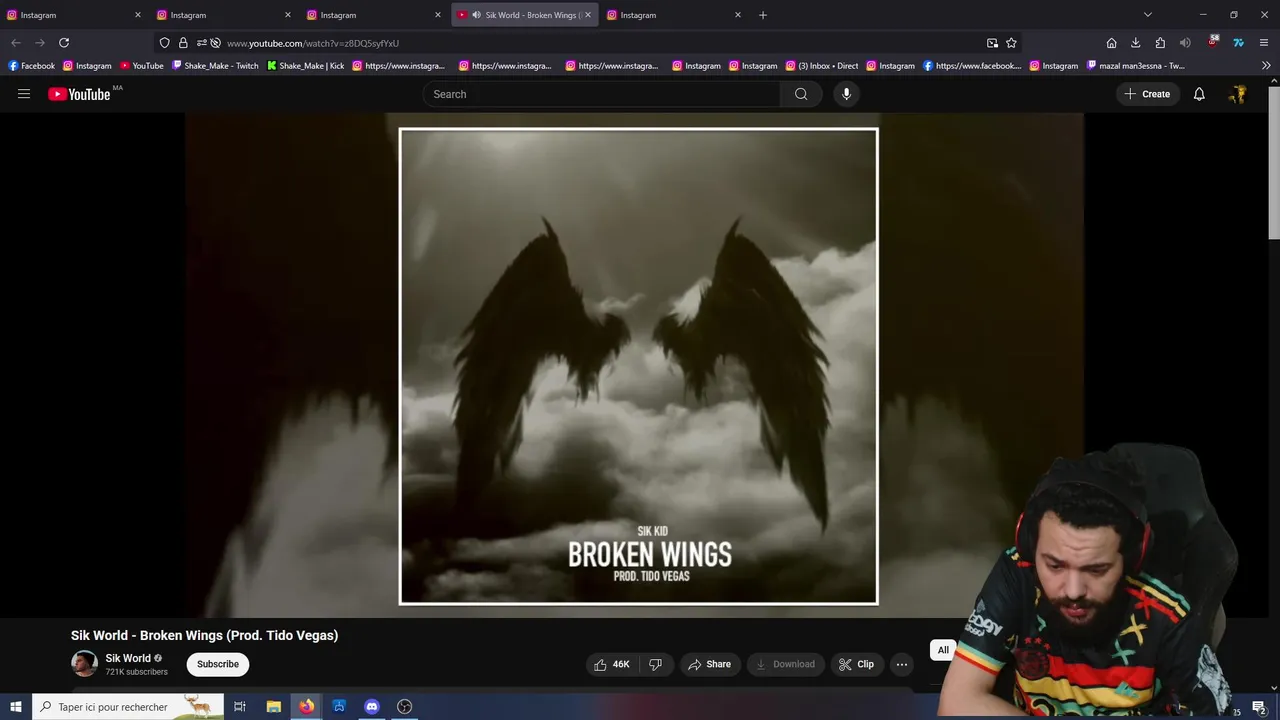Image resolution: width=1280 pixels, height=720 pixels.
Task: Click the search magnifier button
Action: click(x=801, y=94)
